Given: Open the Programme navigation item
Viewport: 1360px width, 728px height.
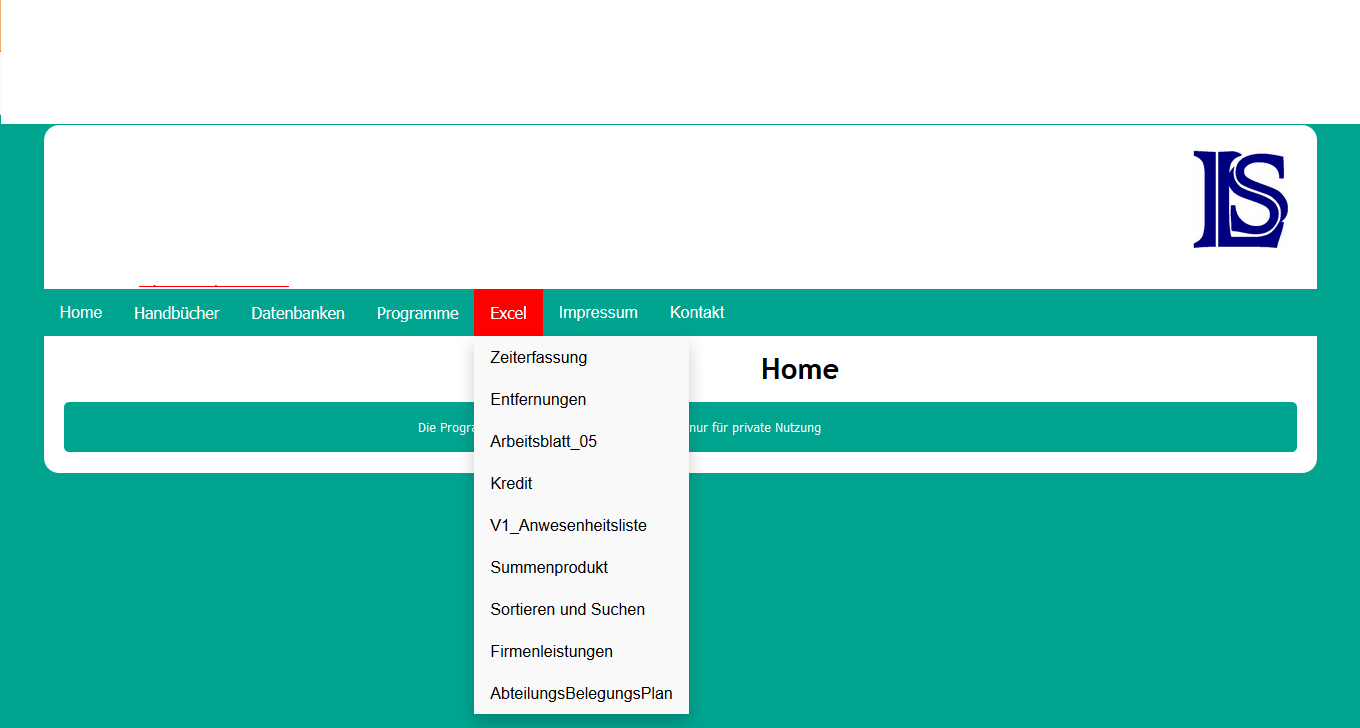Looking at the screenshot, I should (x=418, y=312).
